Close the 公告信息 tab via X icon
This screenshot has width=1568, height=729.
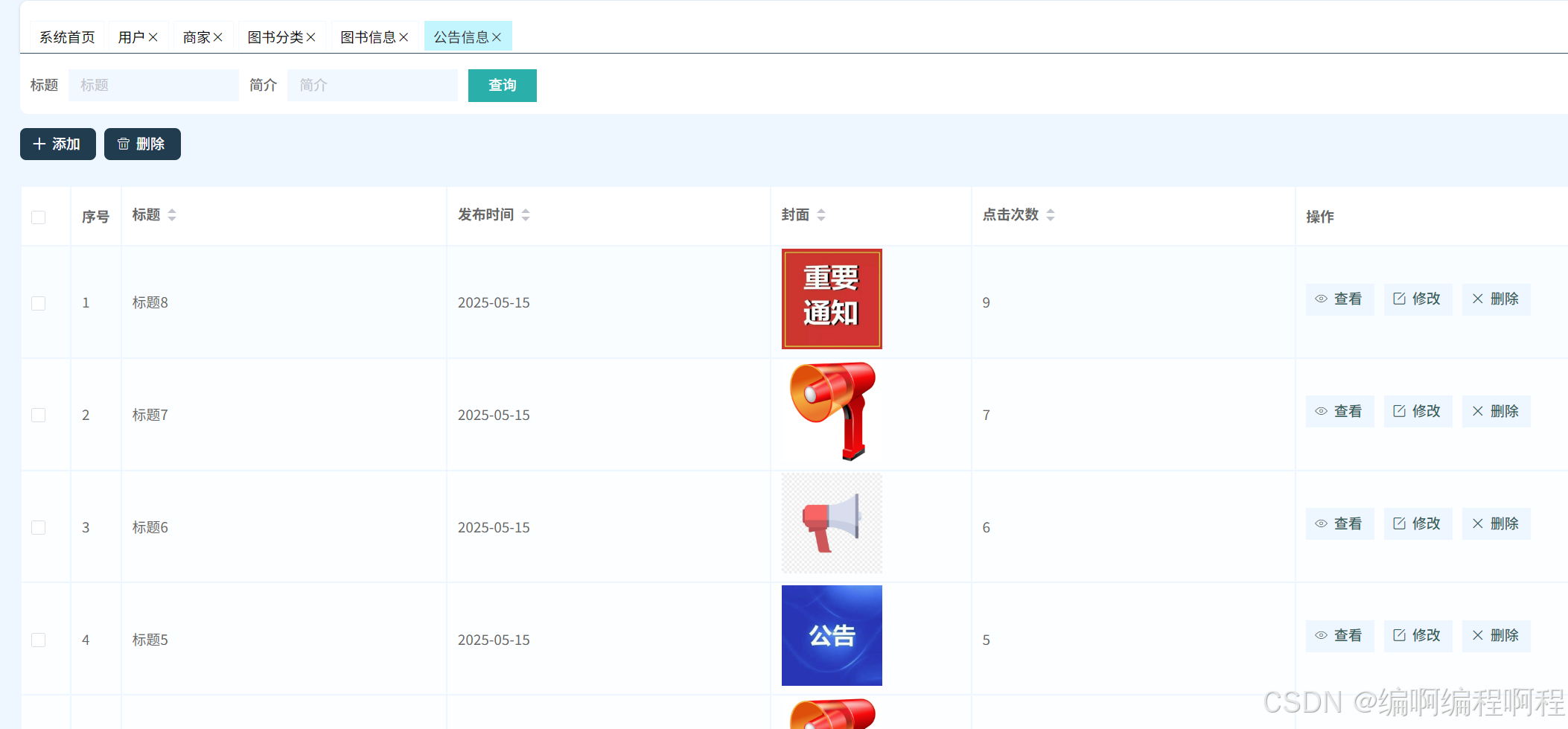[497, 37]
